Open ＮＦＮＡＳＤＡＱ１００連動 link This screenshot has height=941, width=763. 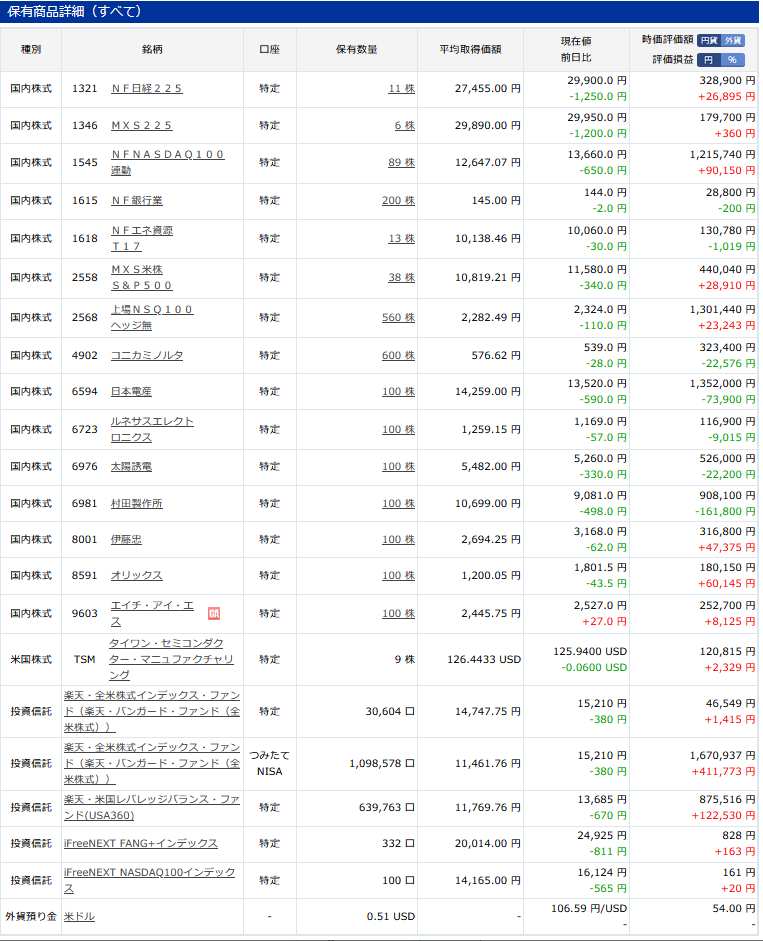pyautogui.click(x=167, y=163)
